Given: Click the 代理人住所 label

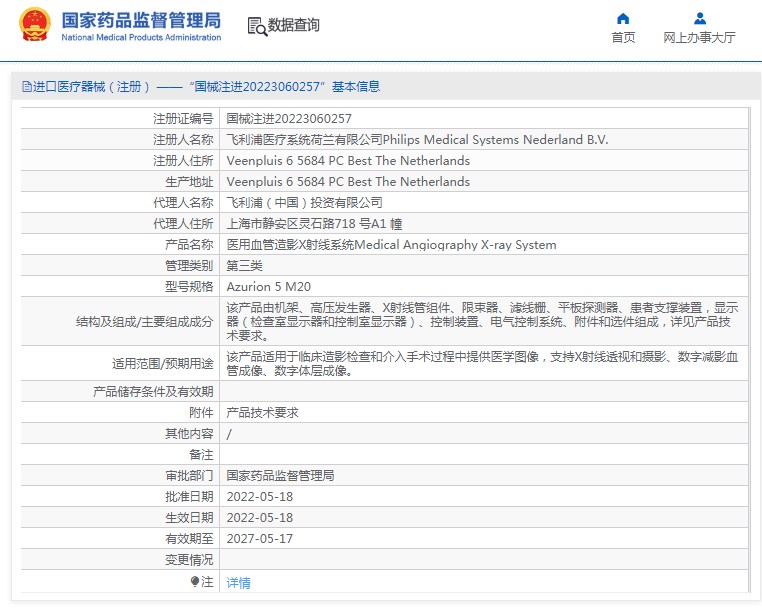Looking at the screenshot, I should point(183,224).
